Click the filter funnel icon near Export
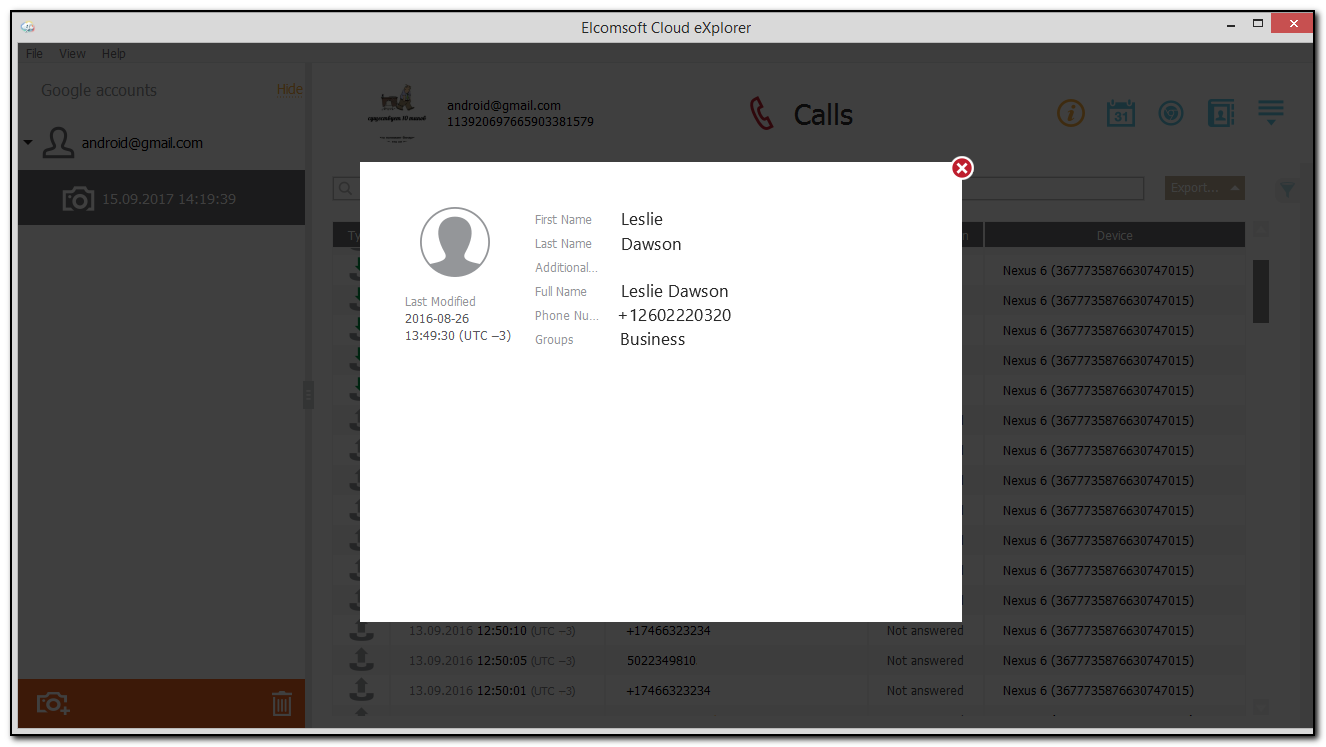 1287,188
